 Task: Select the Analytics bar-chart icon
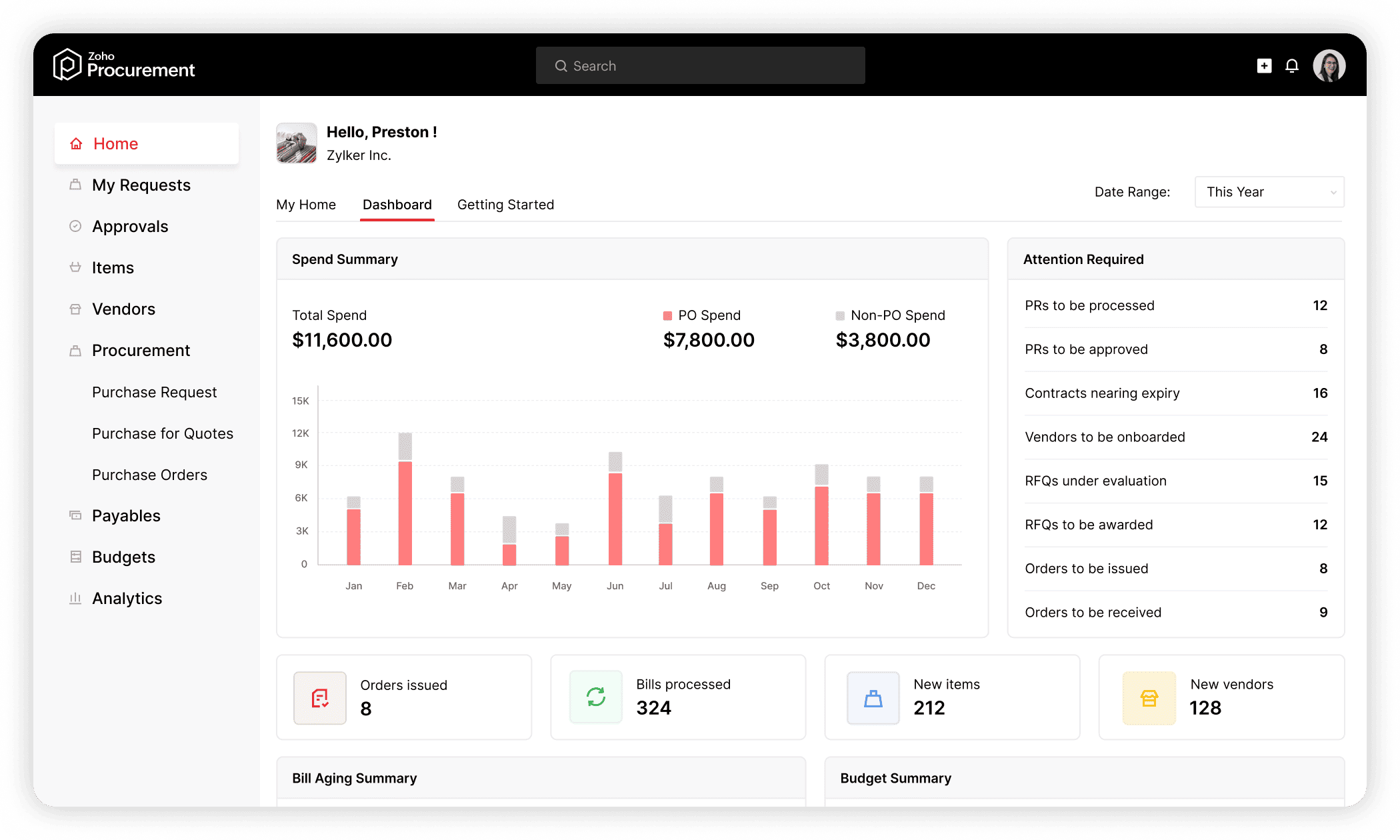(x=75, y=598)
